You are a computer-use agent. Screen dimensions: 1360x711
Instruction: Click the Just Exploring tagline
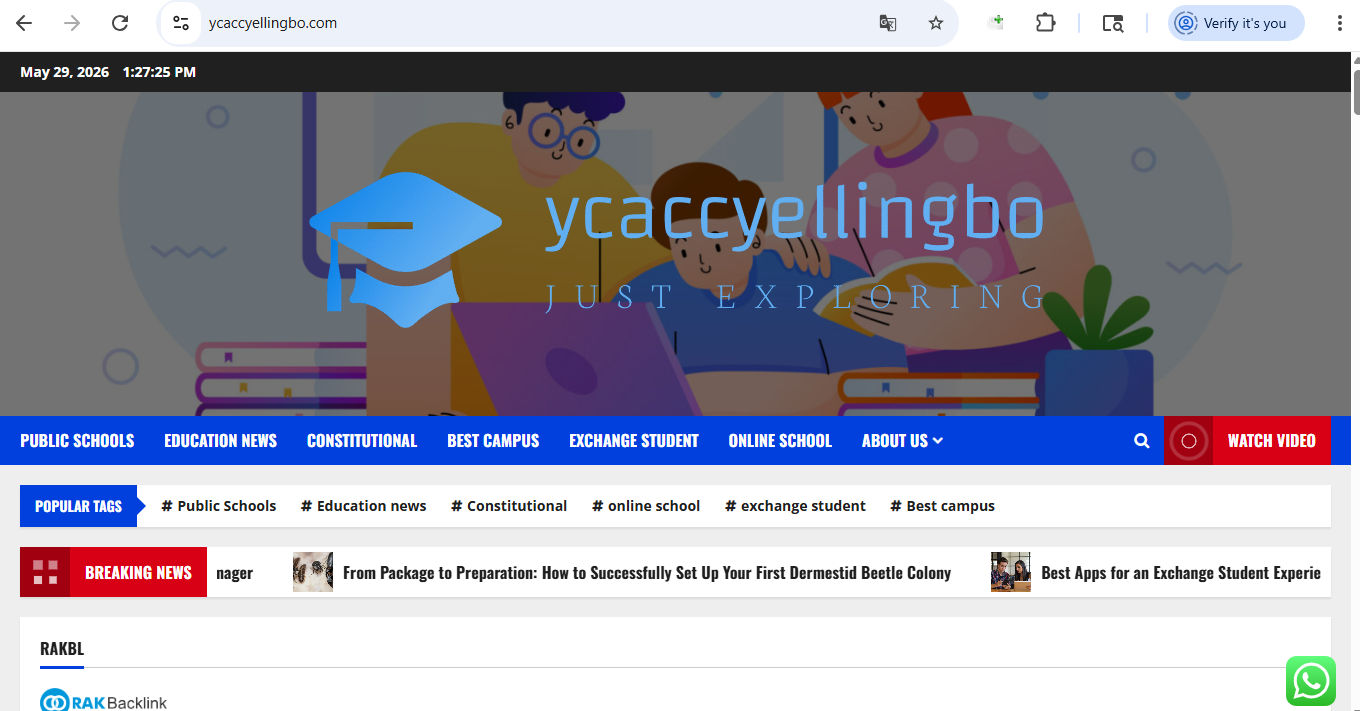click(794, 297)
